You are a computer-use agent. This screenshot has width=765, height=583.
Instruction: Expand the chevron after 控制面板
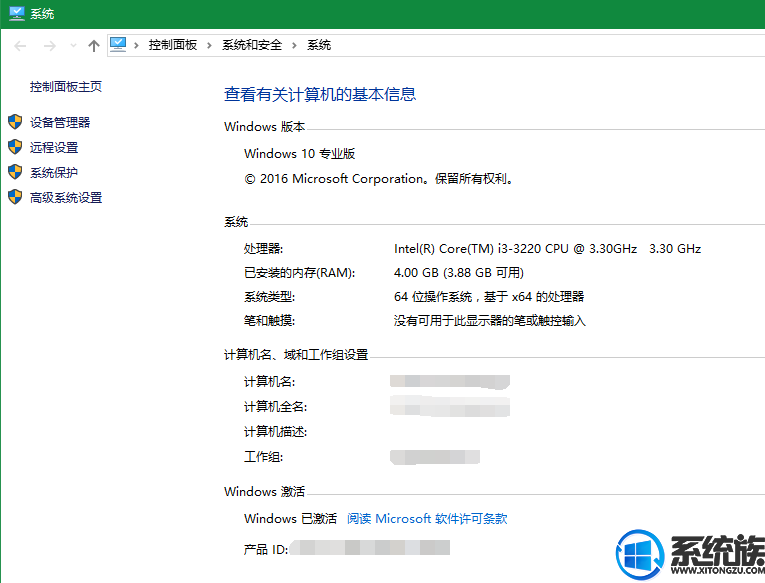click(209, 45)
